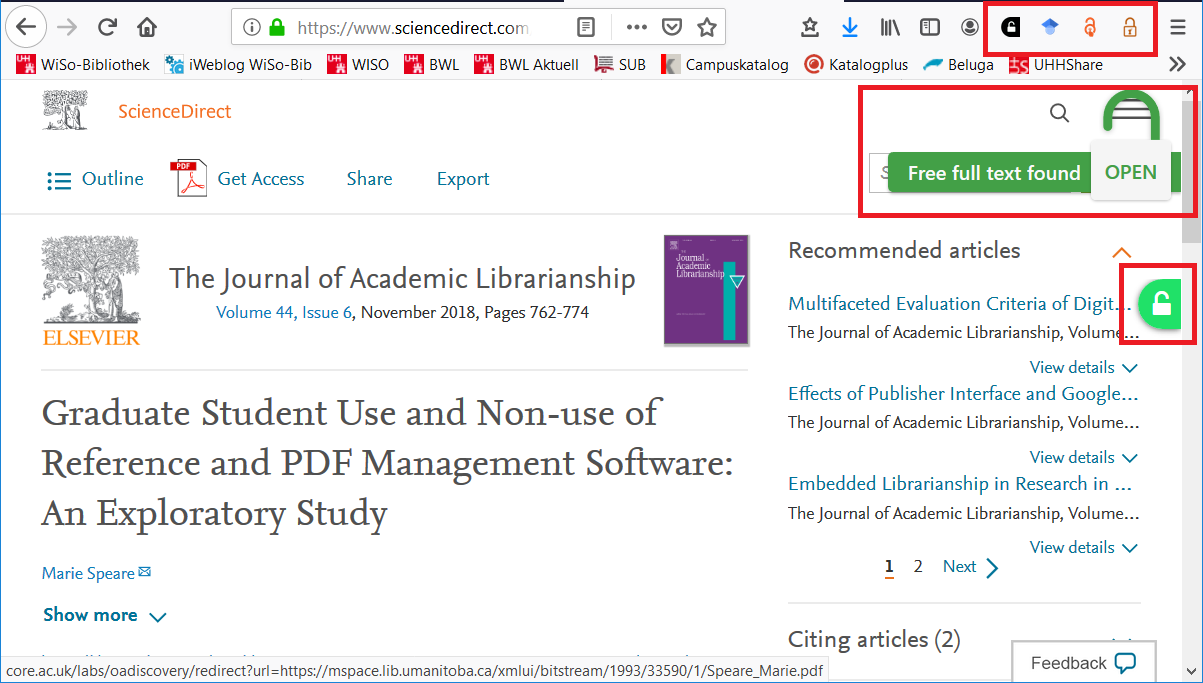
Task: Click the red PDF icon beside Get Access
Action: [188, 179]
